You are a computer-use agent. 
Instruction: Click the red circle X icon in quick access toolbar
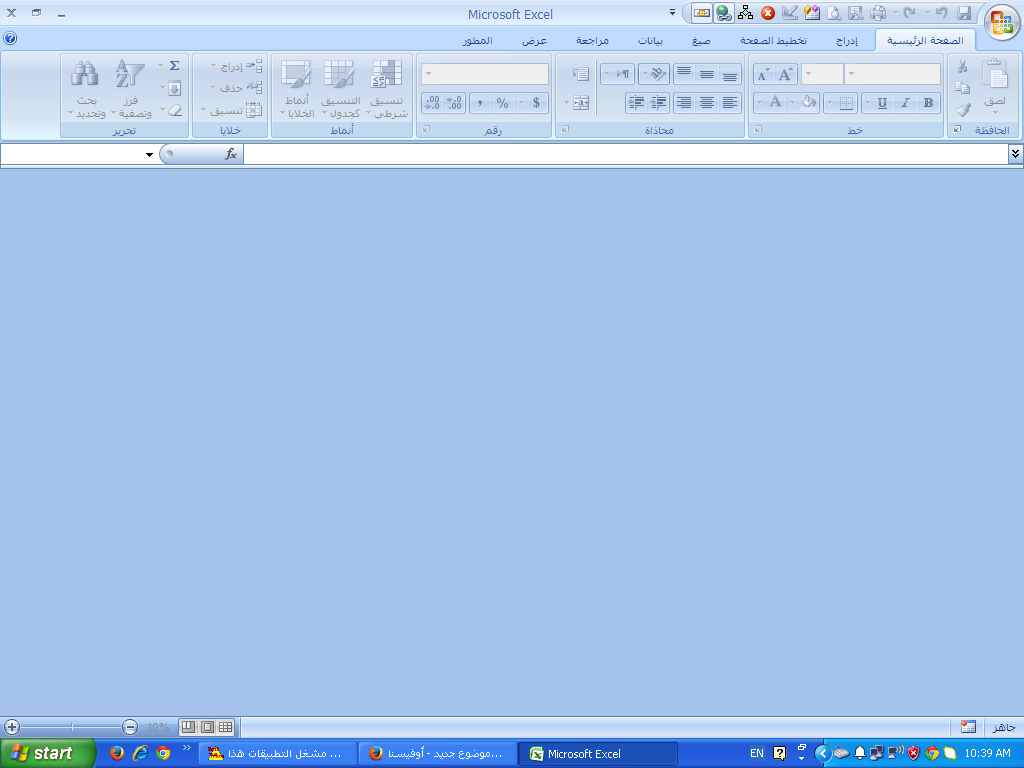(768, 13)
